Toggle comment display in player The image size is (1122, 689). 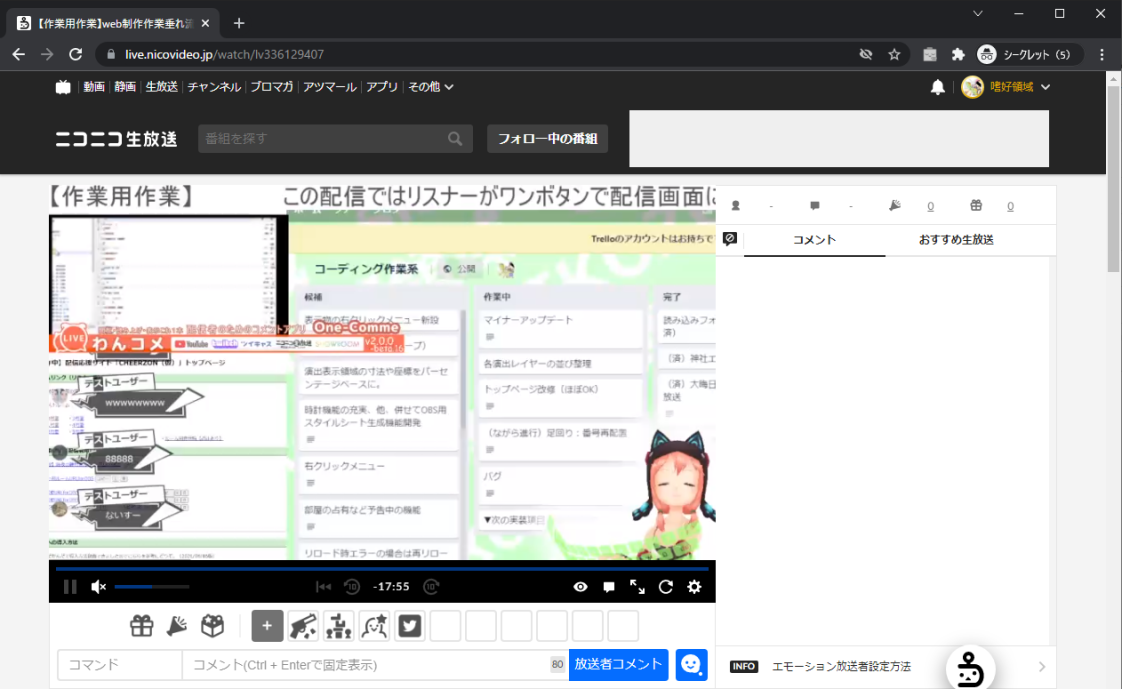click(608, 587)
